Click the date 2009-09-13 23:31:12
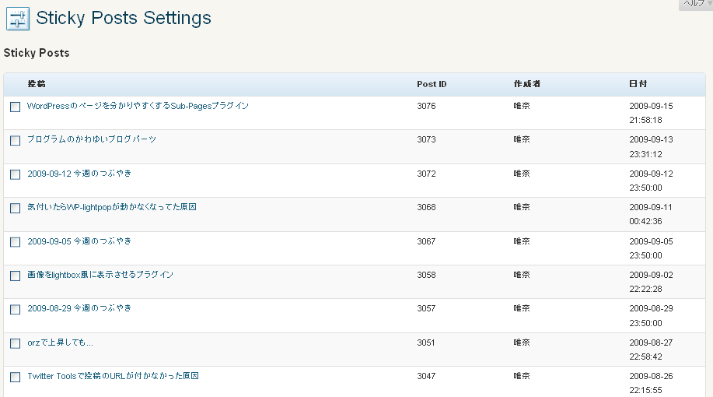Image resolution: width=713 pixels, height=397 pixels. pos(651,147)
